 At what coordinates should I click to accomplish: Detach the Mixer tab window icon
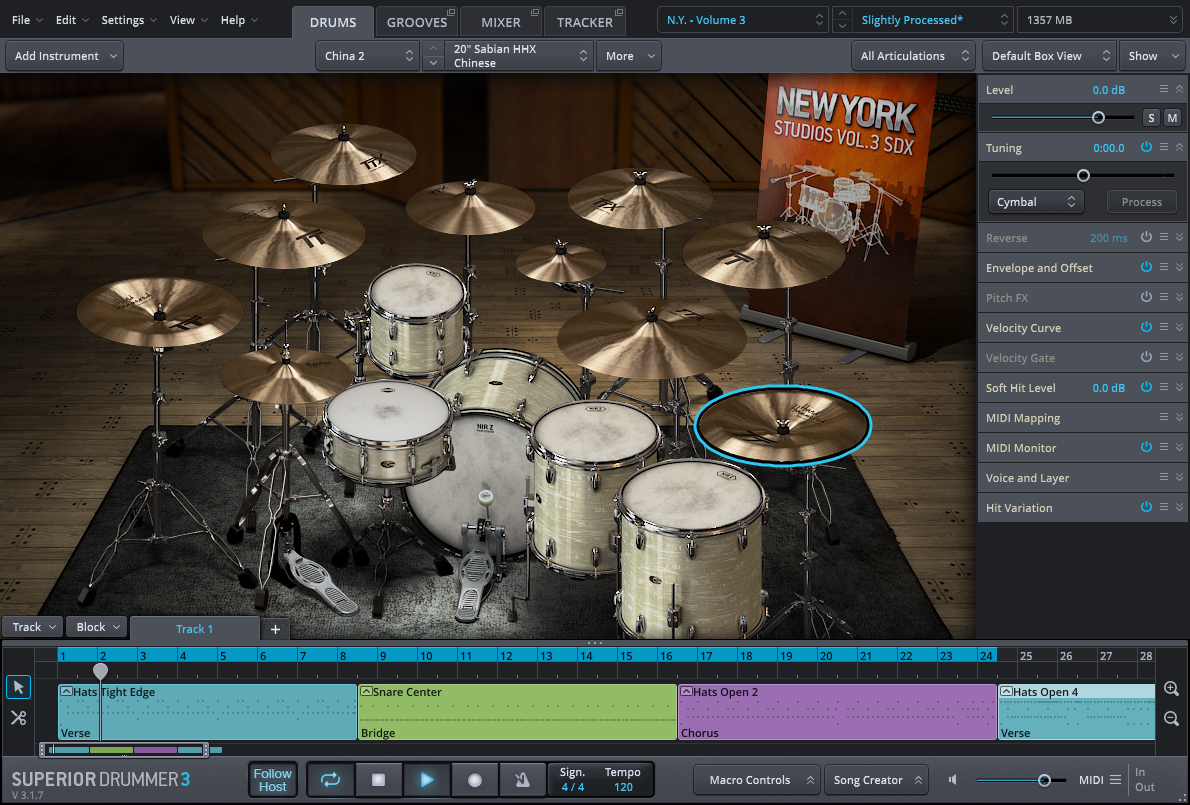[534, 12]
